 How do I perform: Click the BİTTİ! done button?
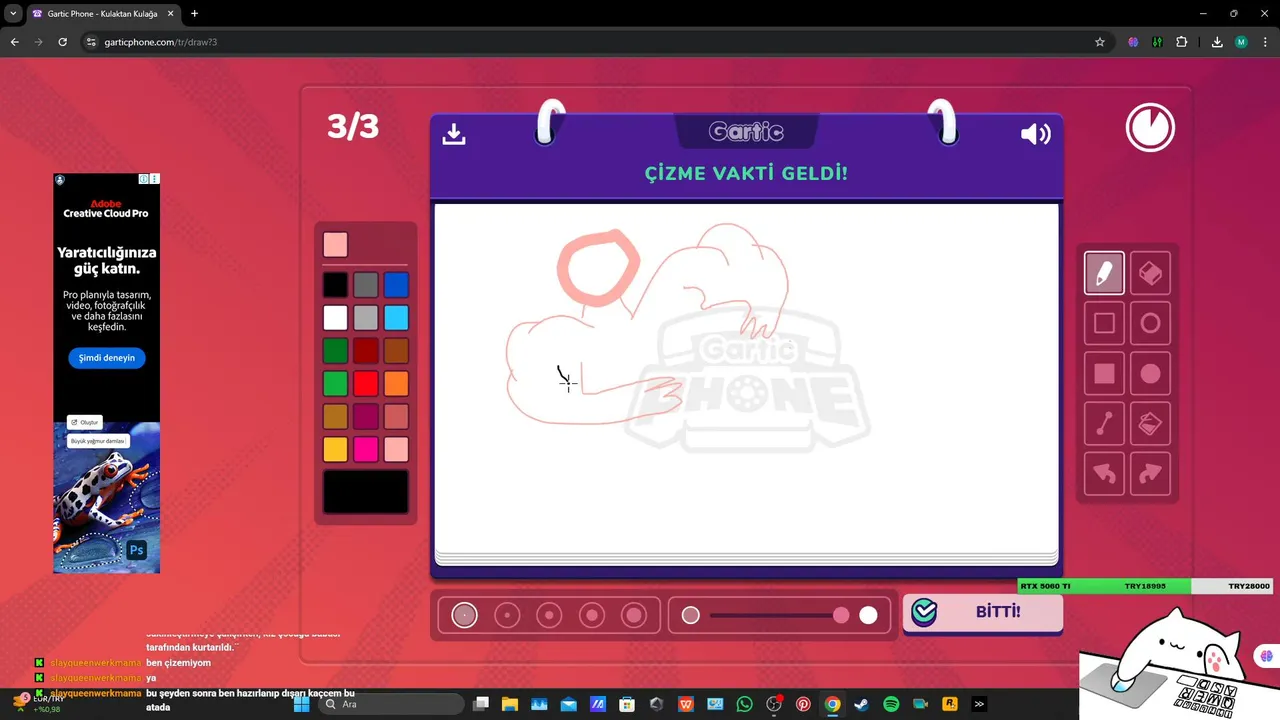pyautogui.click(x=983, y=612)
